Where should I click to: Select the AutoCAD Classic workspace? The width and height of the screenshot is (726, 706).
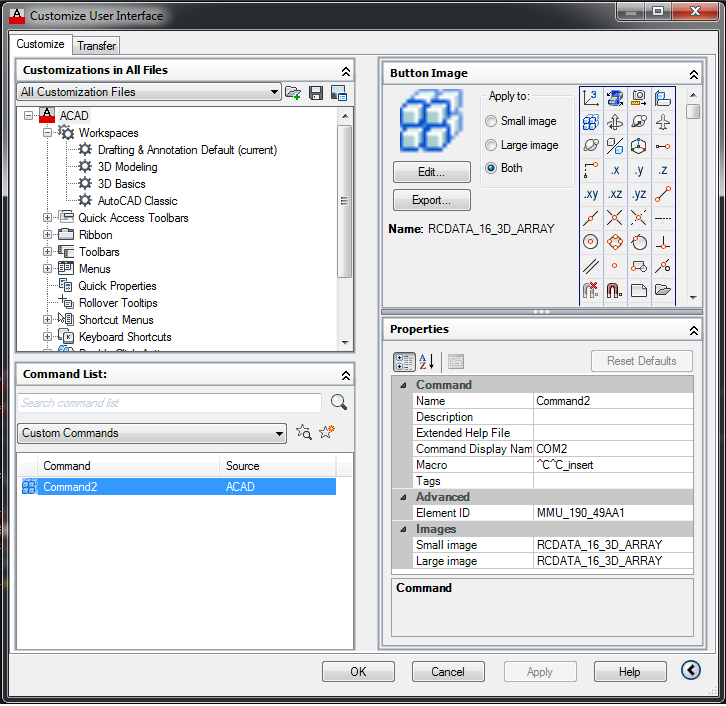click(138, 201)
